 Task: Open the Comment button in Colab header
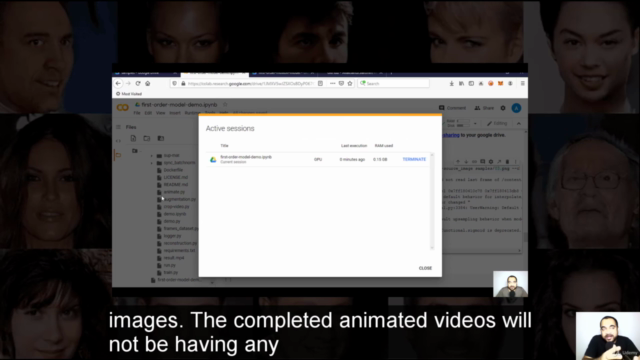(x=452, y=108)
